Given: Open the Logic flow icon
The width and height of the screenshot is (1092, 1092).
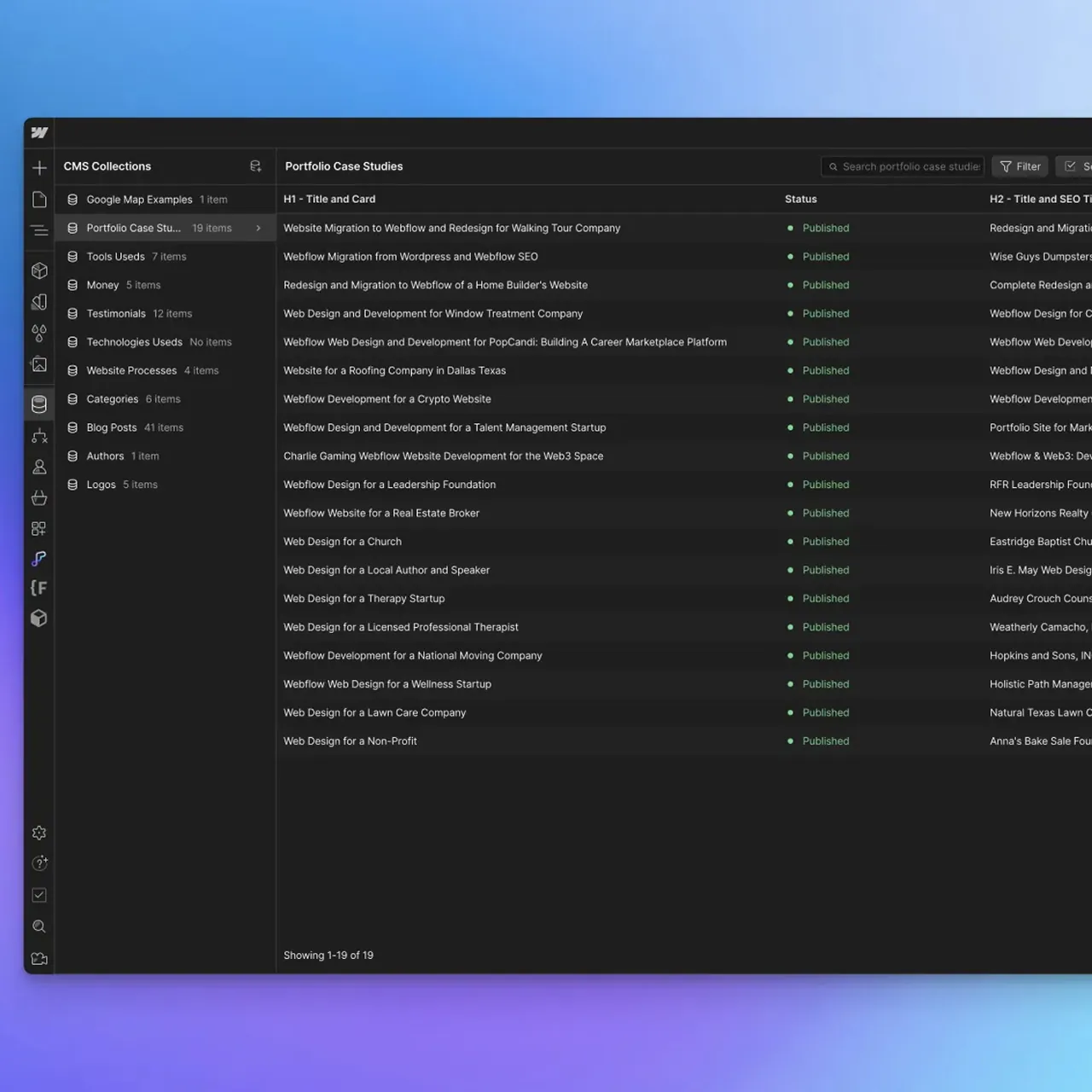Looking at the screenshot, I should pos(39,436).
